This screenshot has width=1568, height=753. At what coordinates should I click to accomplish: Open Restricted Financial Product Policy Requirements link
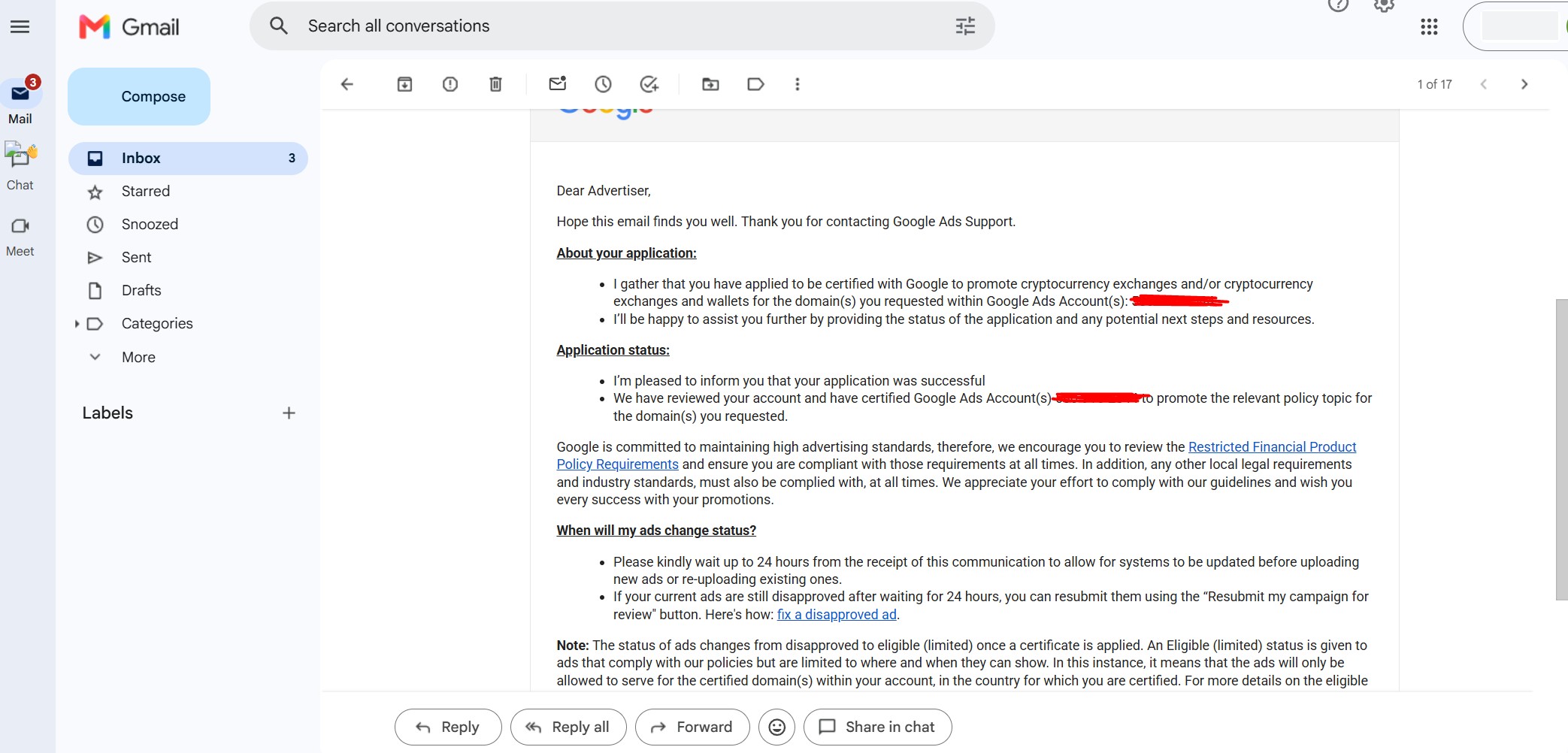coord(1272,447)
